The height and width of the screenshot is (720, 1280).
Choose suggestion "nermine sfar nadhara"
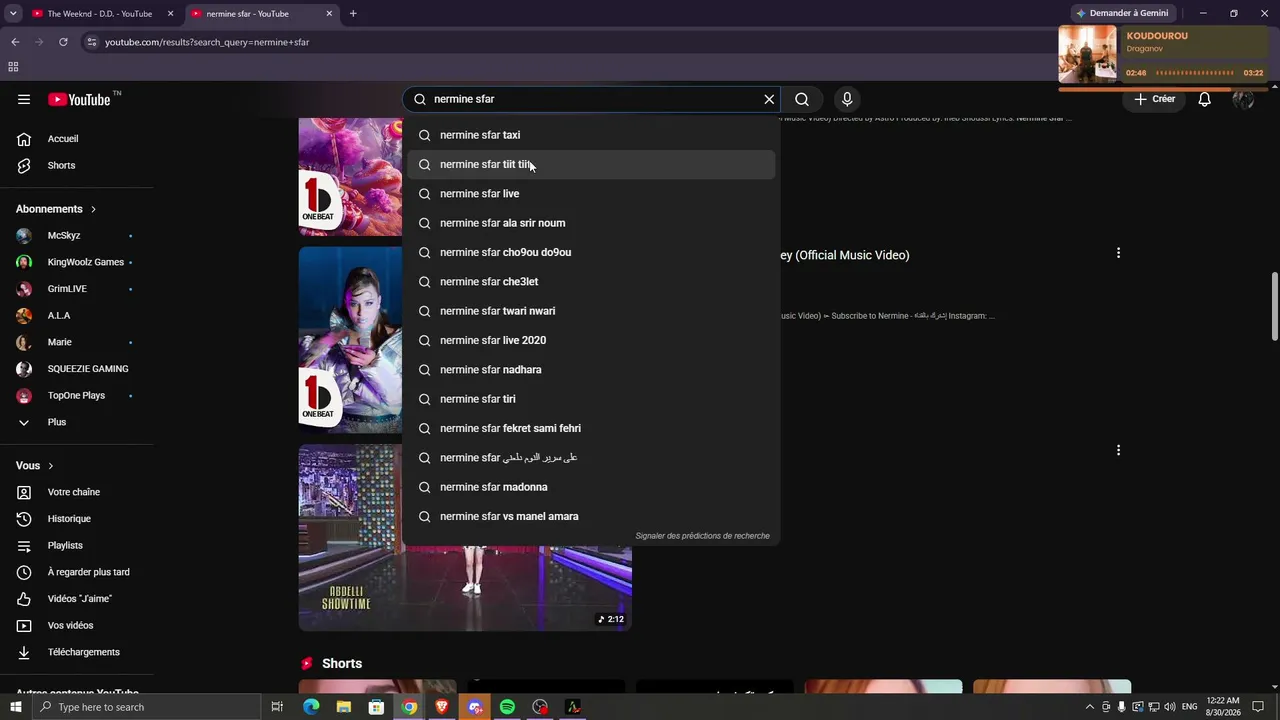coord(591,370)
